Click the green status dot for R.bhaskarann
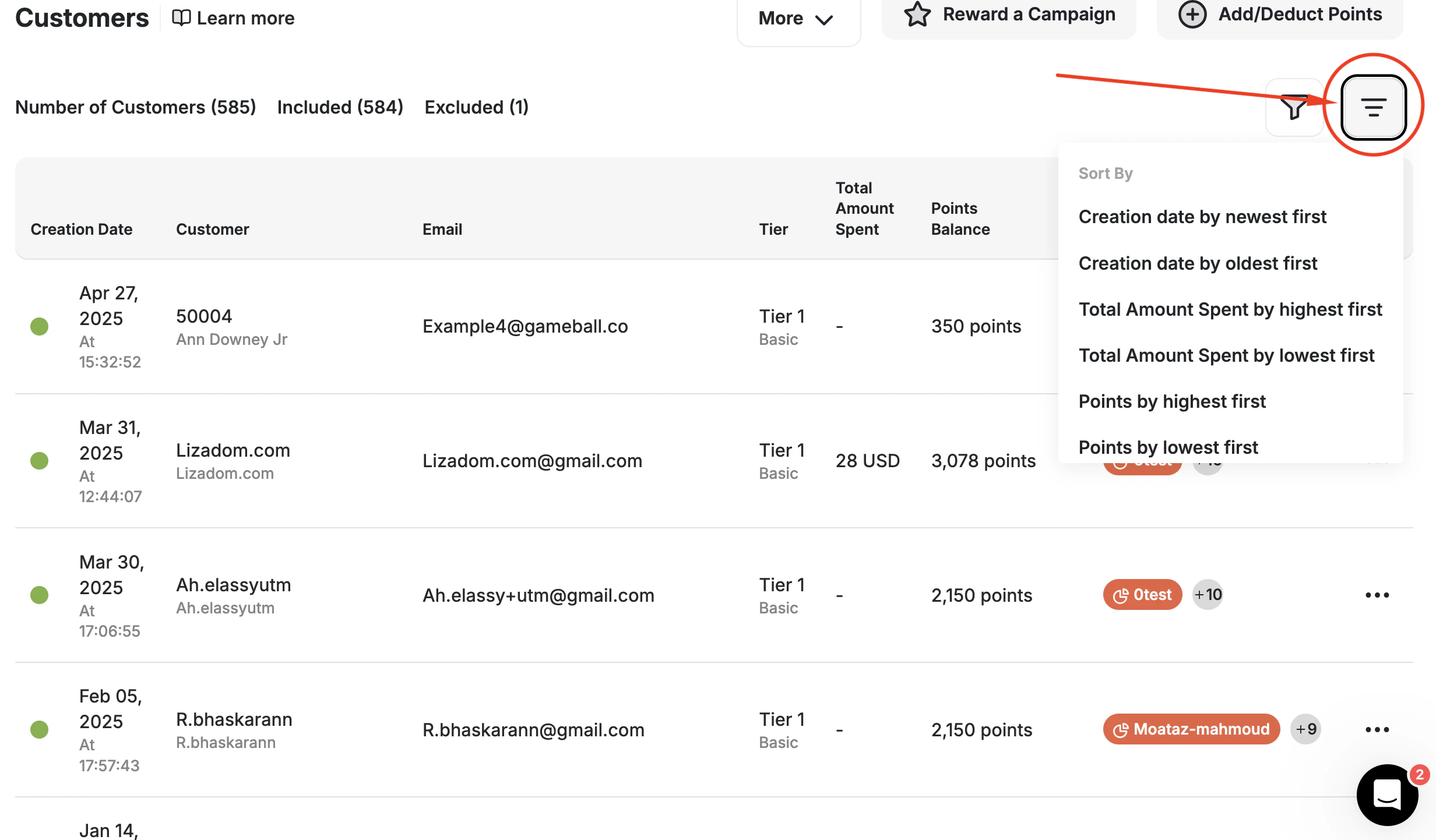The image size is (1436, 840). 39,729
